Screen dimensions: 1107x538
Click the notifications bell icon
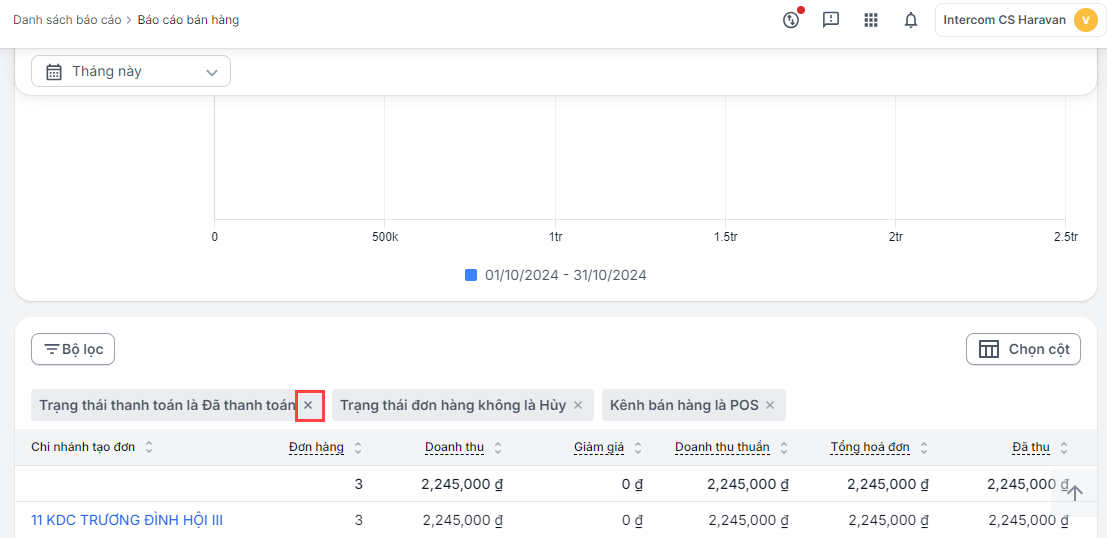(911, 20)
